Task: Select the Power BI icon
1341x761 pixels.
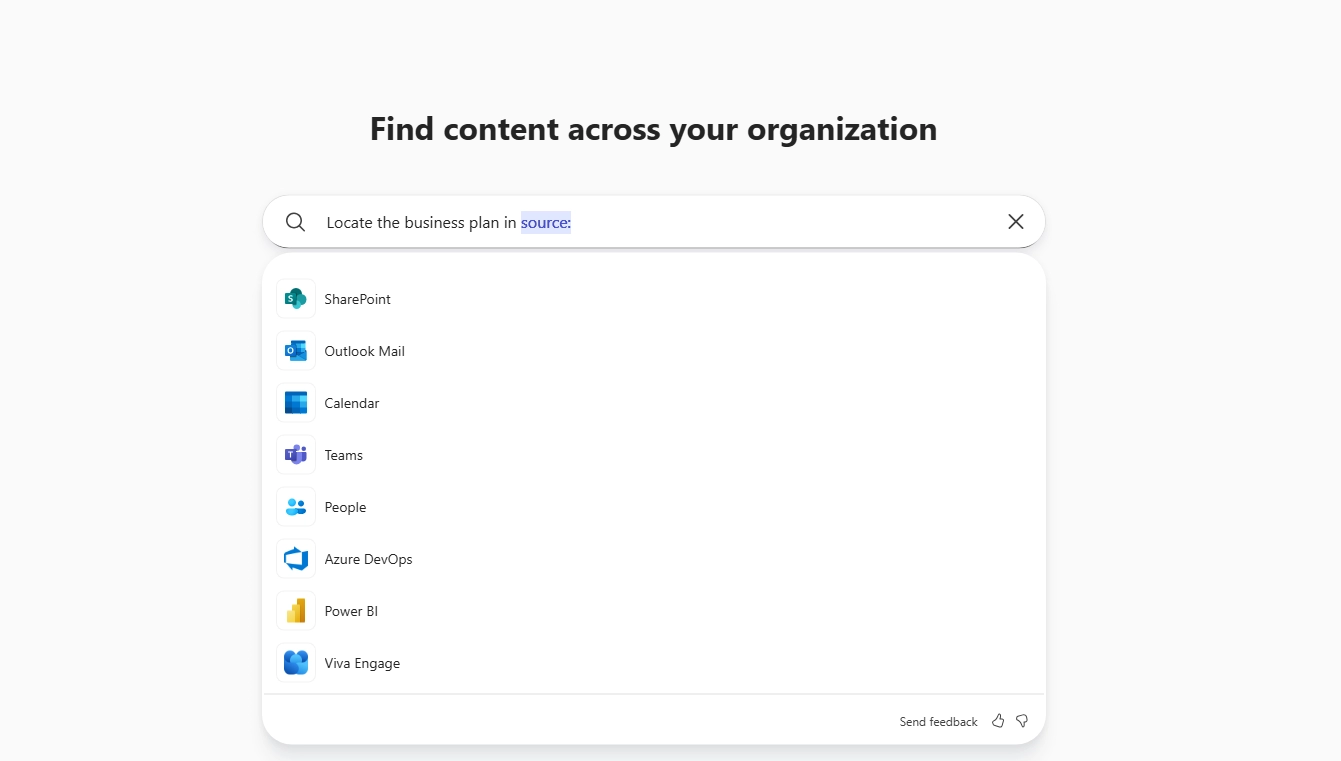Action: (295, 610)
